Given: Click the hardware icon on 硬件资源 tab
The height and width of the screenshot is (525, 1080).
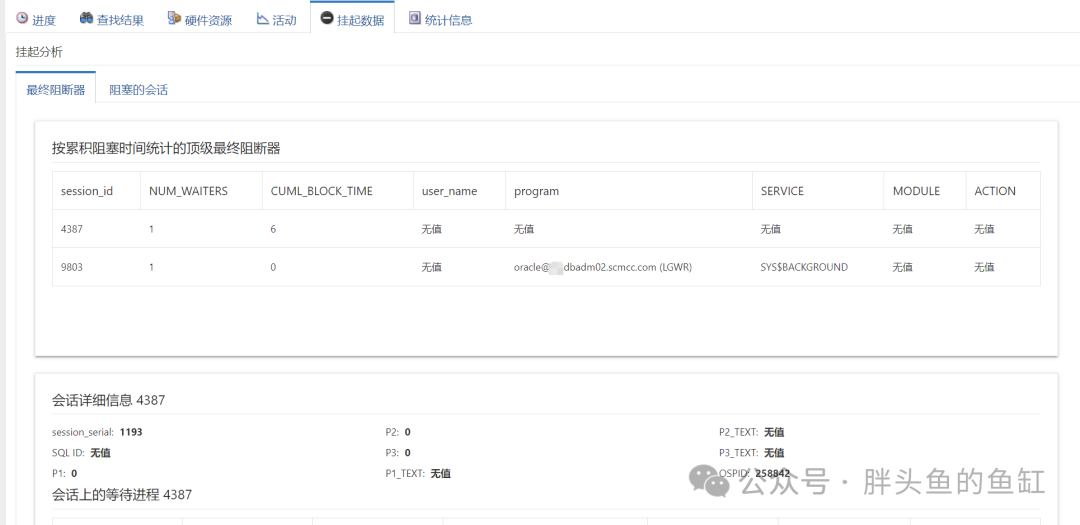Looking at the screenshot, I should 174,19.
